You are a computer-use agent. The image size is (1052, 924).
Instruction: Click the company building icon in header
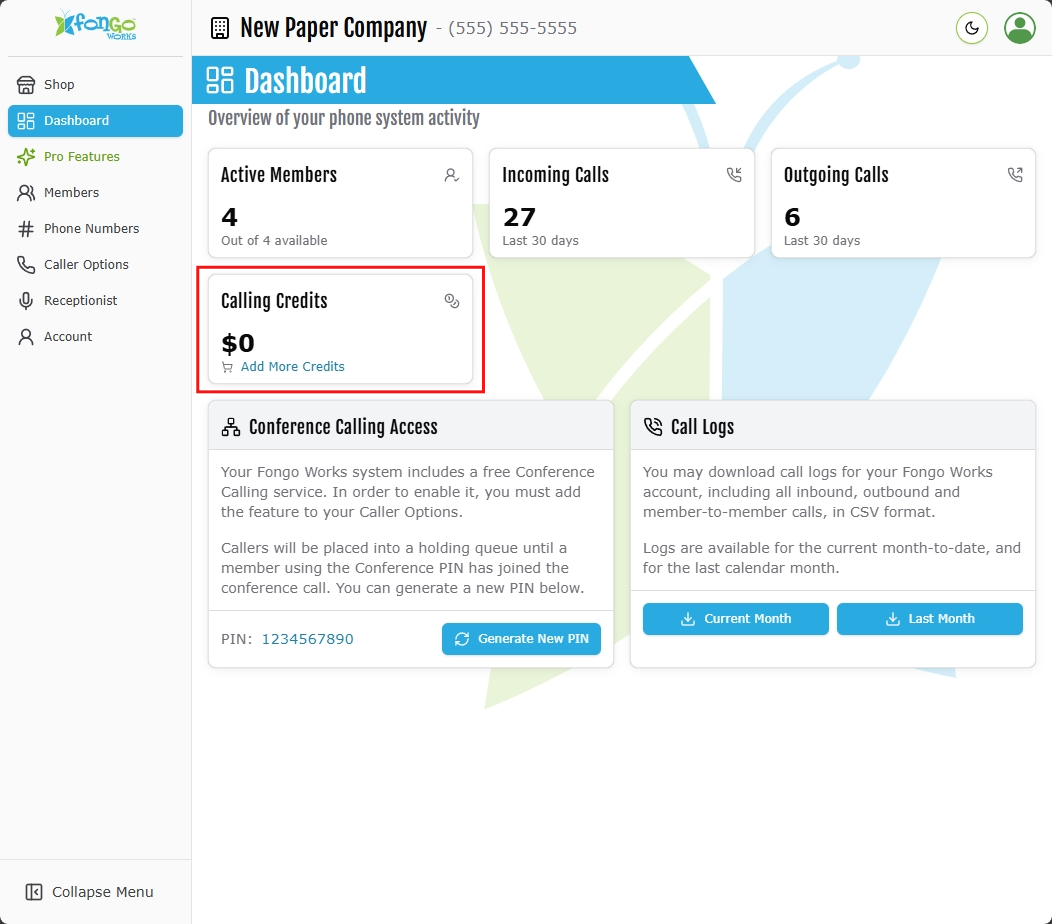pos(220,28)
